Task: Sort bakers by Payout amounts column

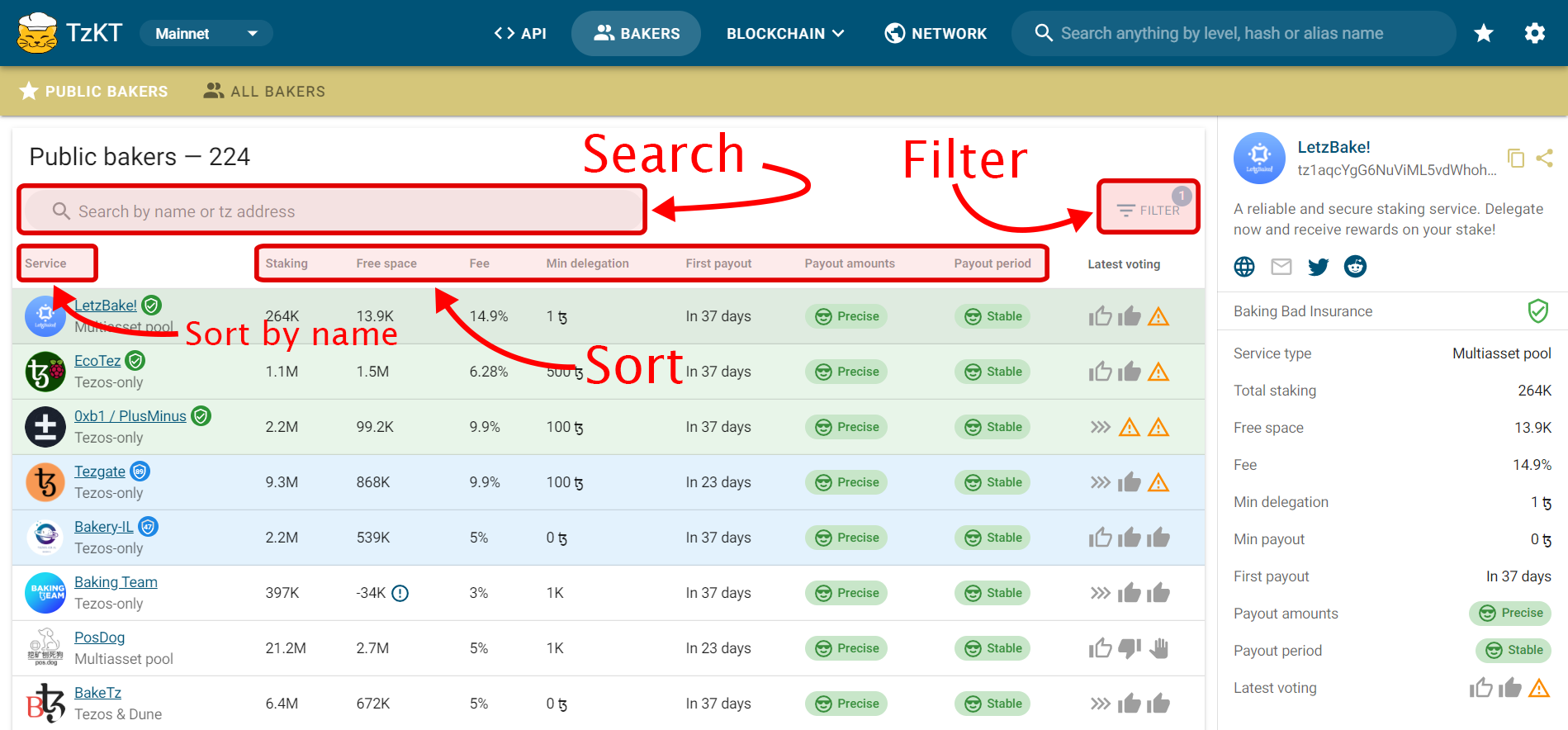Action: click(x=850, y=263)
